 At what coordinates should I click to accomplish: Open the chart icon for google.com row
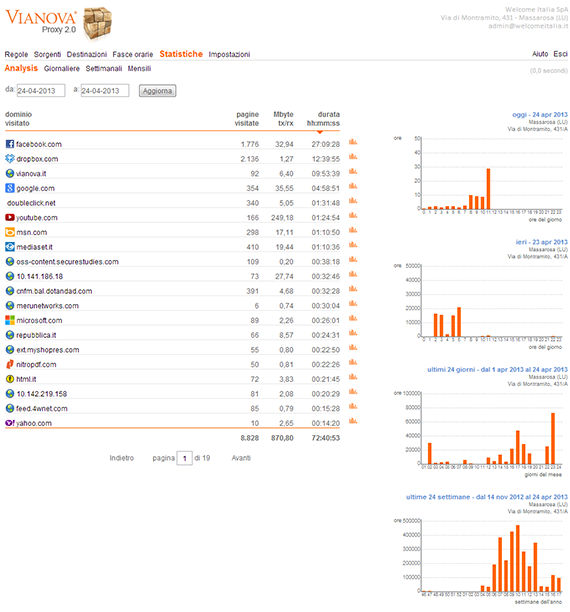(x=353, y=186)
